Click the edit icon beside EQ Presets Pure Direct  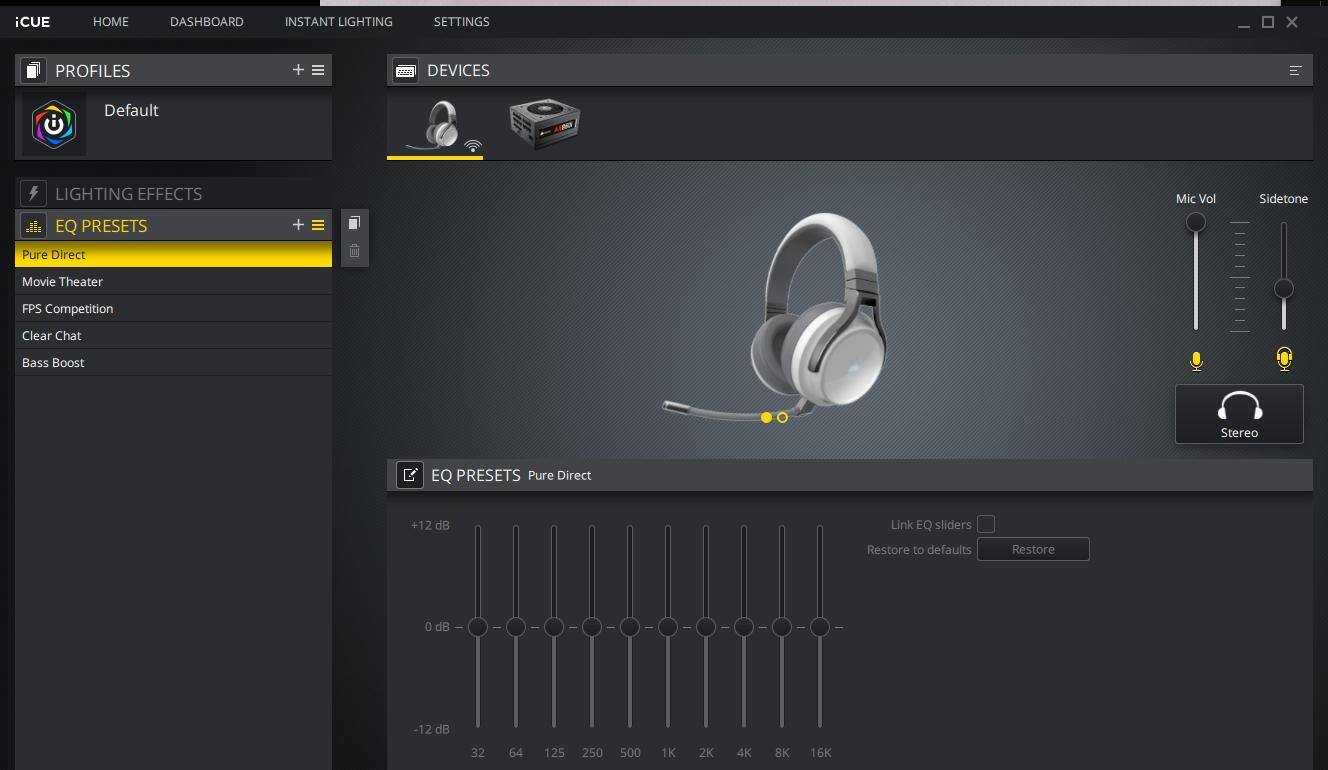[410, 475]
